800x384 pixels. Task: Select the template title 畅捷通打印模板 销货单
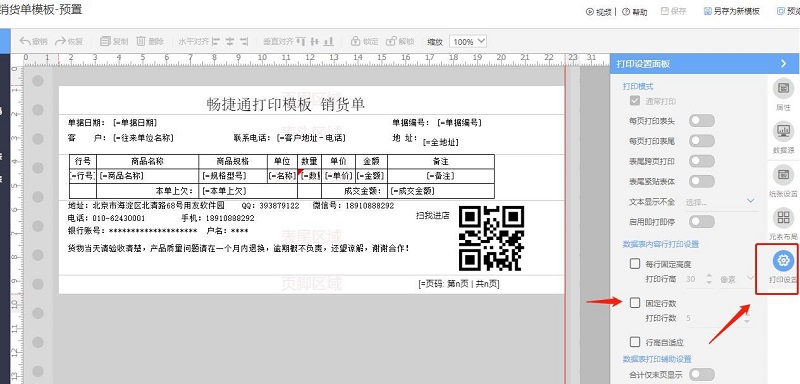(x=286, y=105)
